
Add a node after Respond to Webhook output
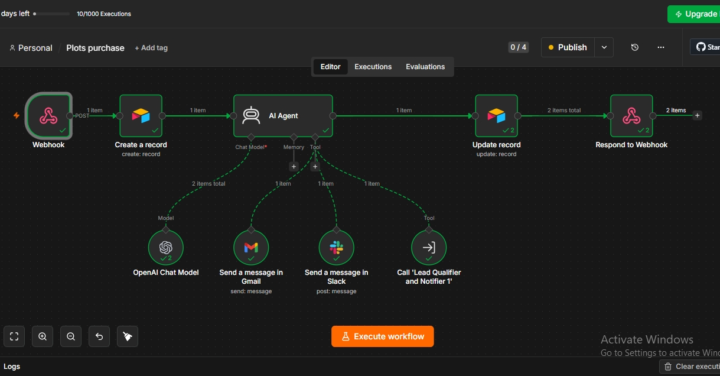pos(697,116)
